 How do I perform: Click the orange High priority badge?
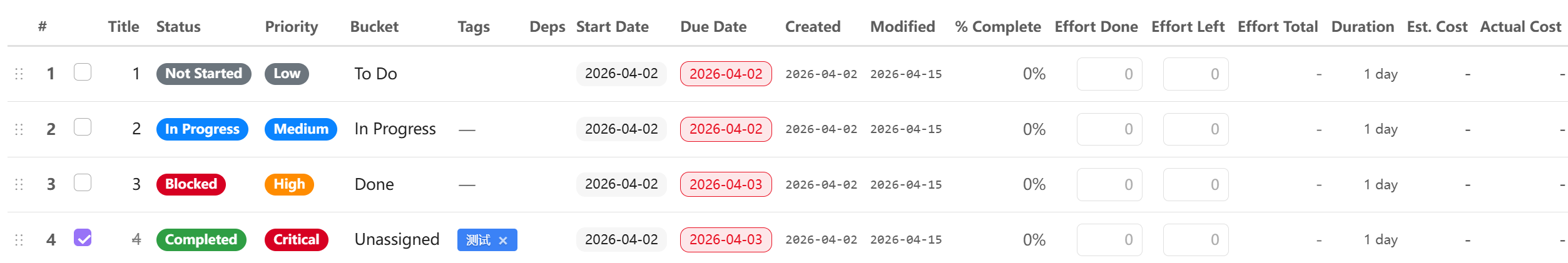289,184
